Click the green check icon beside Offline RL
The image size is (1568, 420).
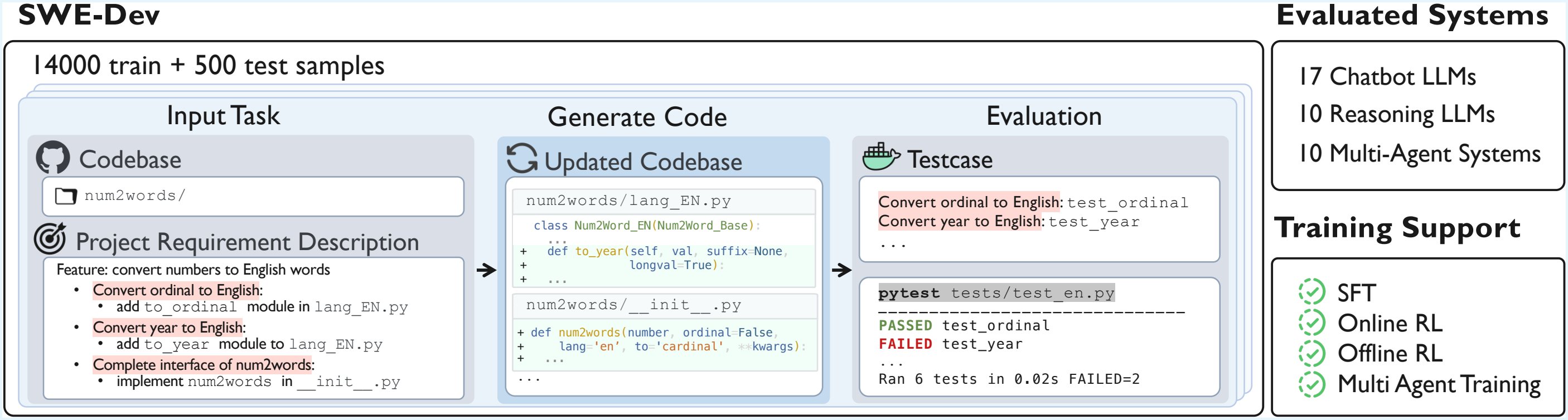[x=1311, y=353]
